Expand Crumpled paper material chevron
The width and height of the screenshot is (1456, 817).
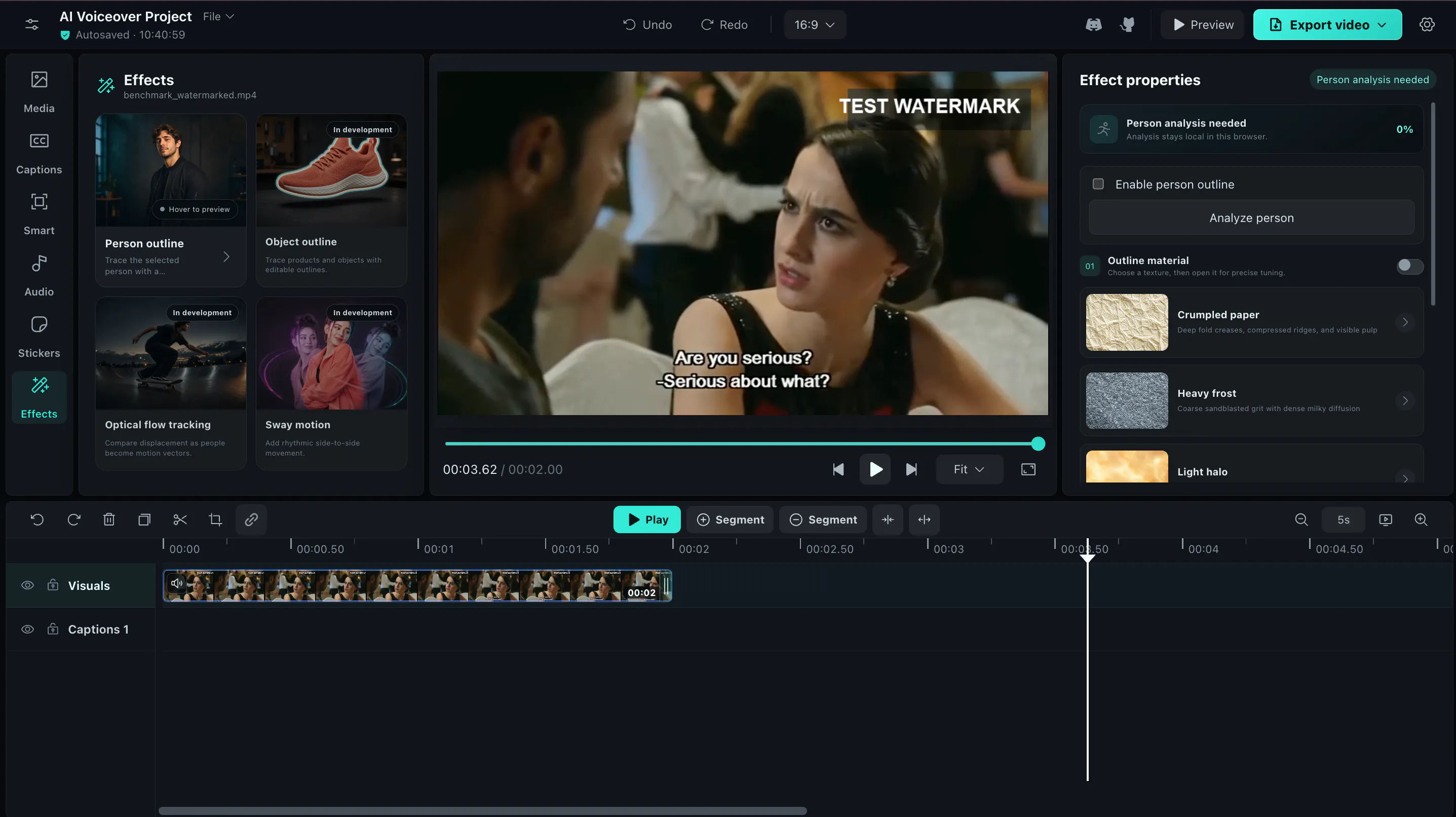[1404, 322]
